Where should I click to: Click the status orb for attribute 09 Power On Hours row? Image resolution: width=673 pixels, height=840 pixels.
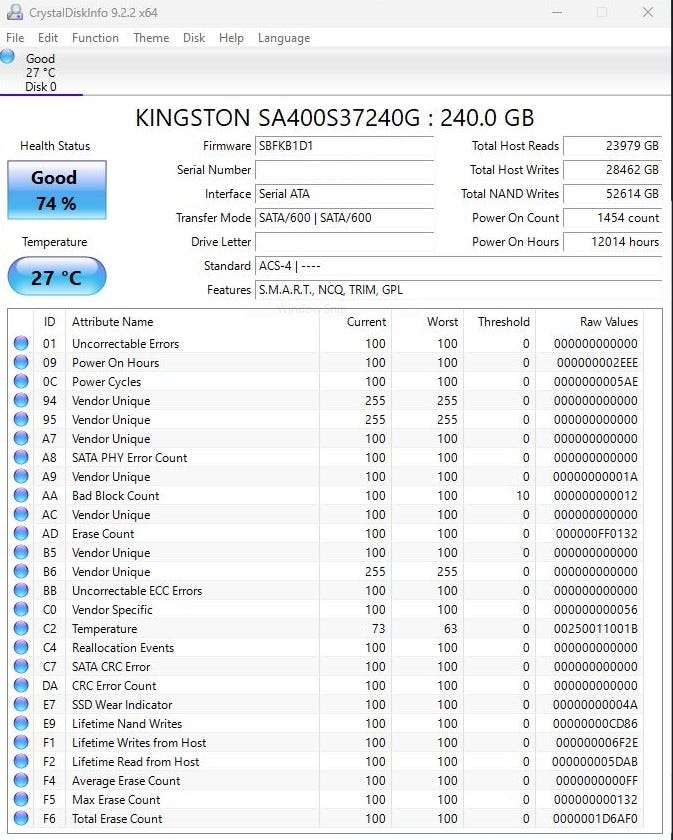[x=21, y=362]
